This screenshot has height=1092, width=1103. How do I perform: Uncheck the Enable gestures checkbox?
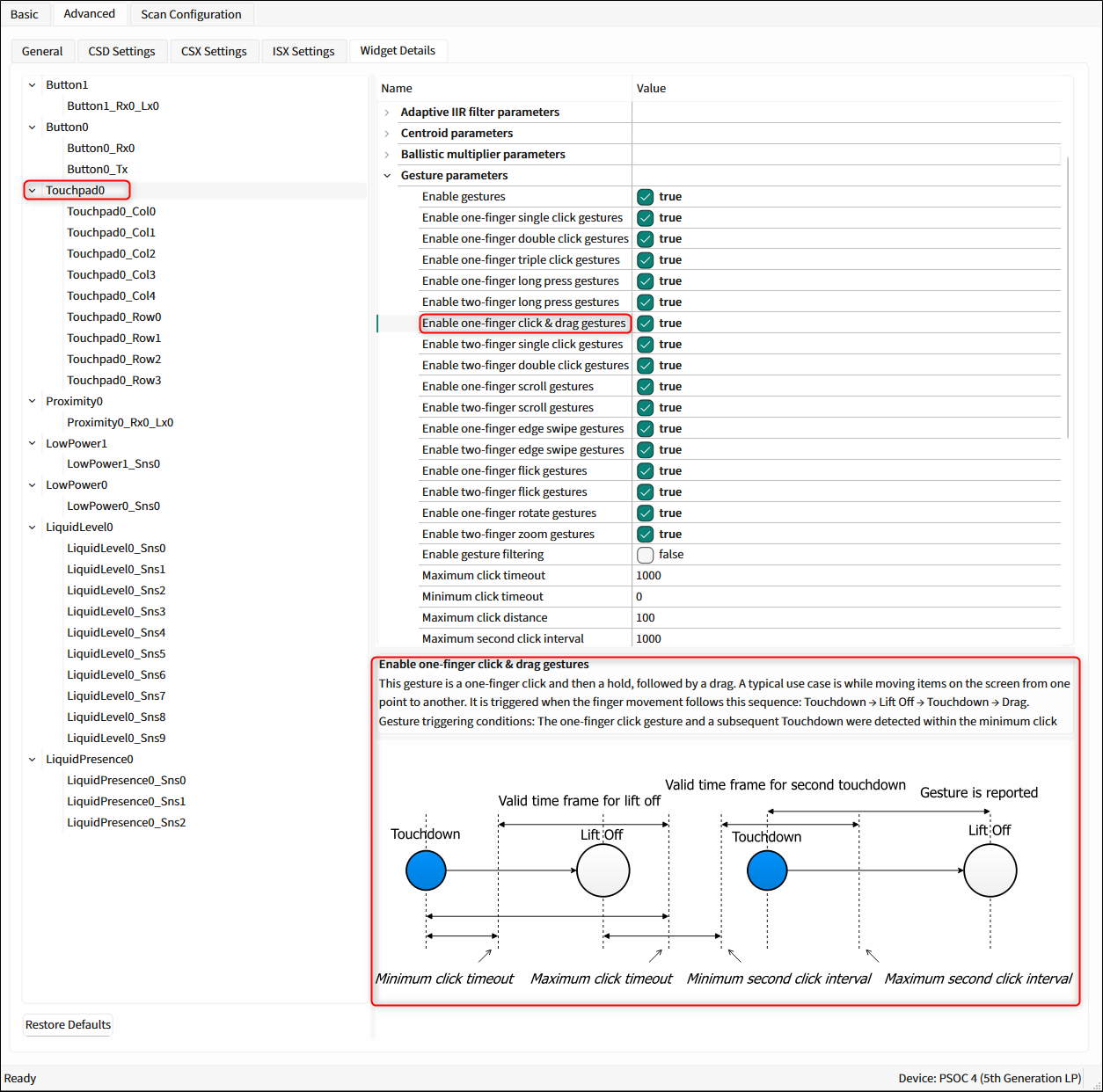pyautogui.click(x=646, y=197)
